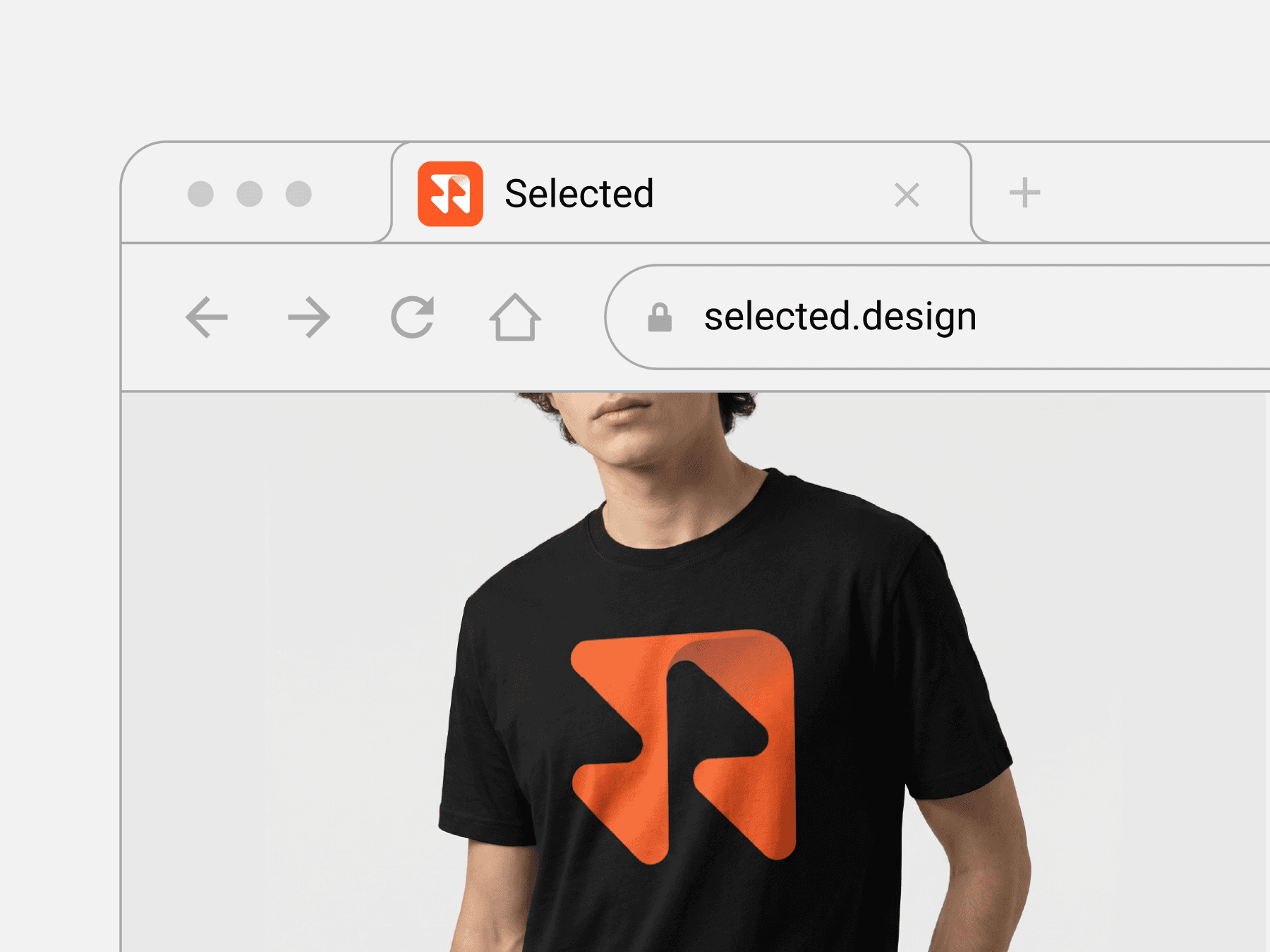1270x952 pixels.
Task: Close the Selected tab with the X
Action: pyautogui.click(x=907, y=195)
